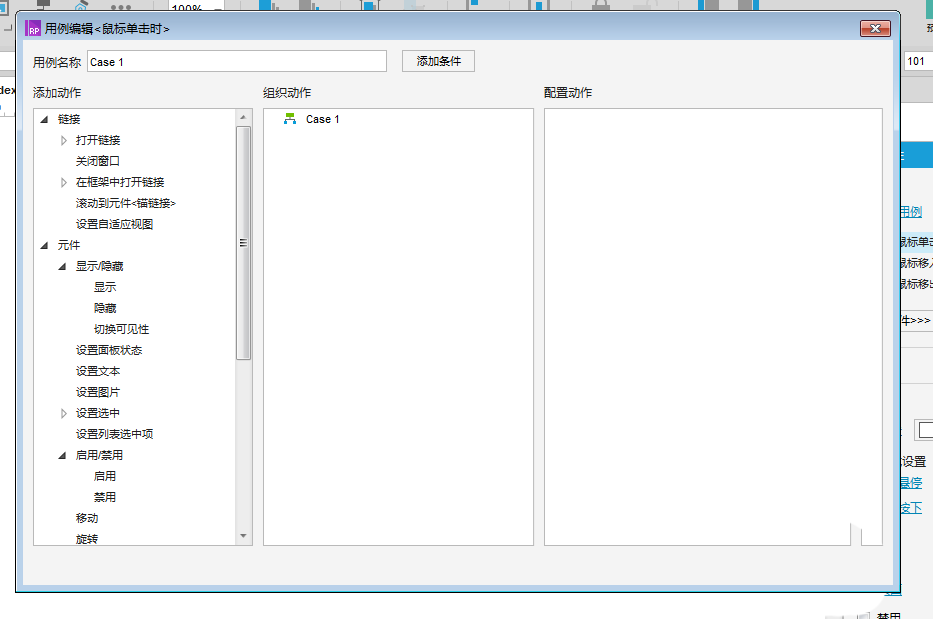Collapse the 启用/禁用 group

tap(62, 455)
